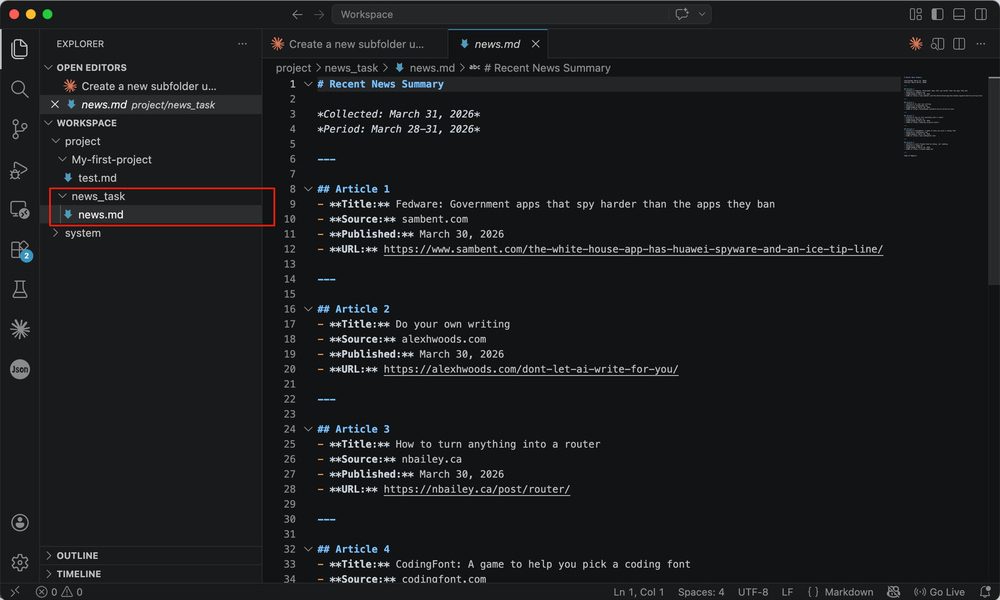Open the Run and Debug view
Viewport: 1000px width, 600px height.
click(x=19, y=169)
